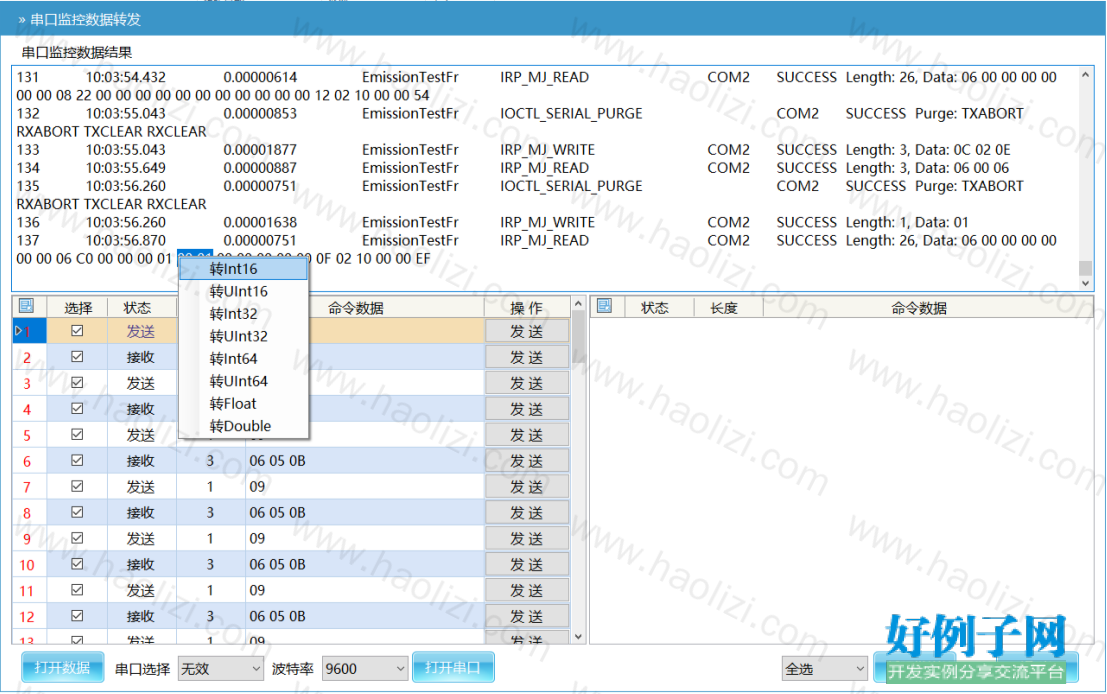1107x694 pixels.
Task: Click the 操作 column header
Action: pyautogui.click(x=527, y=308)
